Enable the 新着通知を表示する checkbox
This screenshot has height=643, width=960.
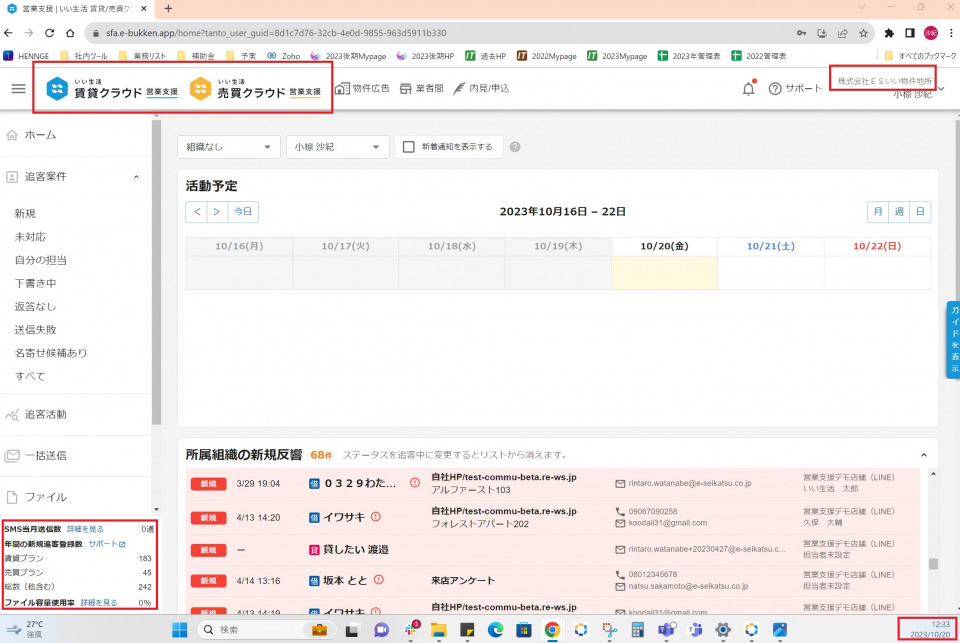(x=408, y=147)
